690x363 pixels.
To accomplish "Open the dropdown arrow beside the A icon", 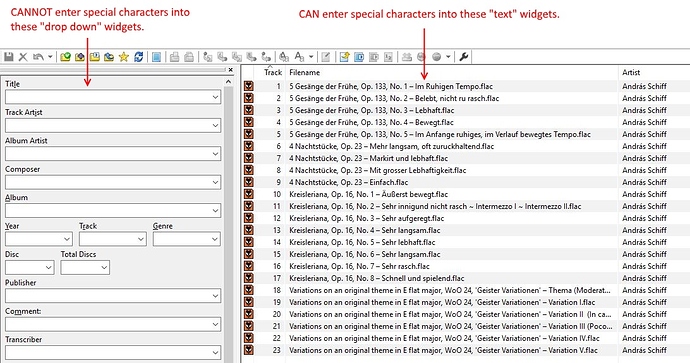I will (311, 57).
